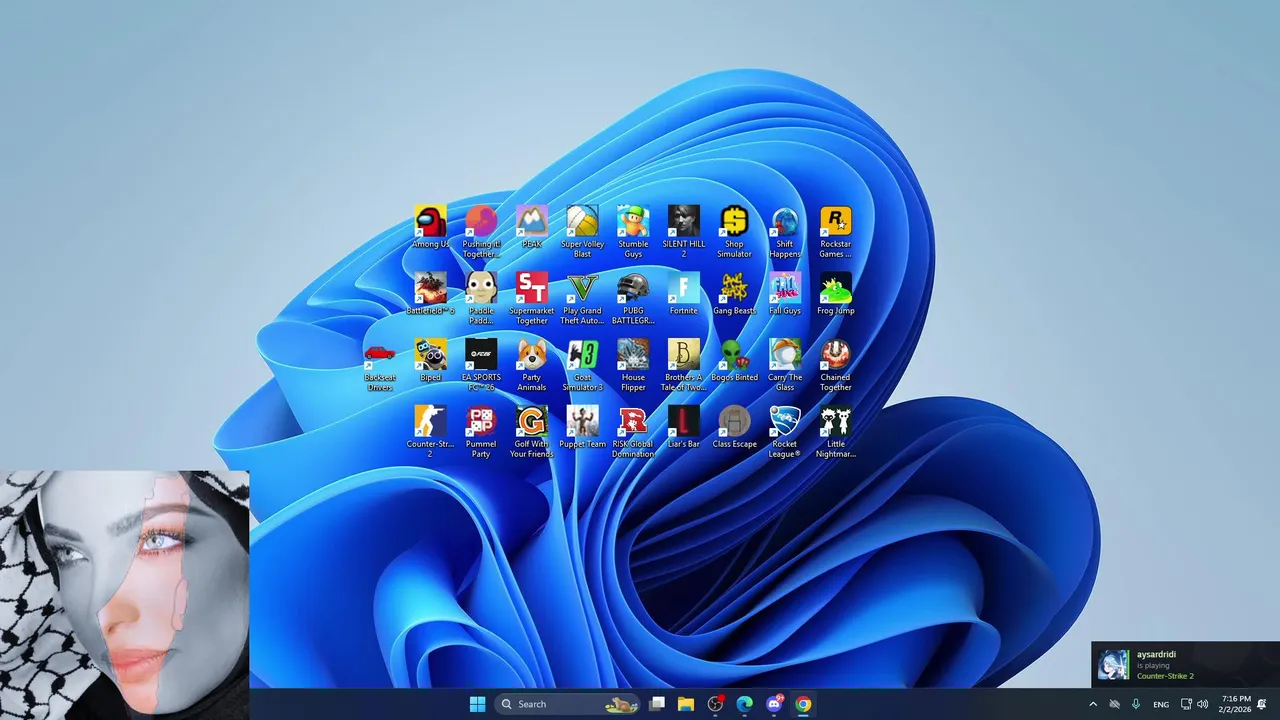Viewport: 1280px width, 720px height.
Task: Select the Rockstar Games Launcher icon
Action: (836, 232)
